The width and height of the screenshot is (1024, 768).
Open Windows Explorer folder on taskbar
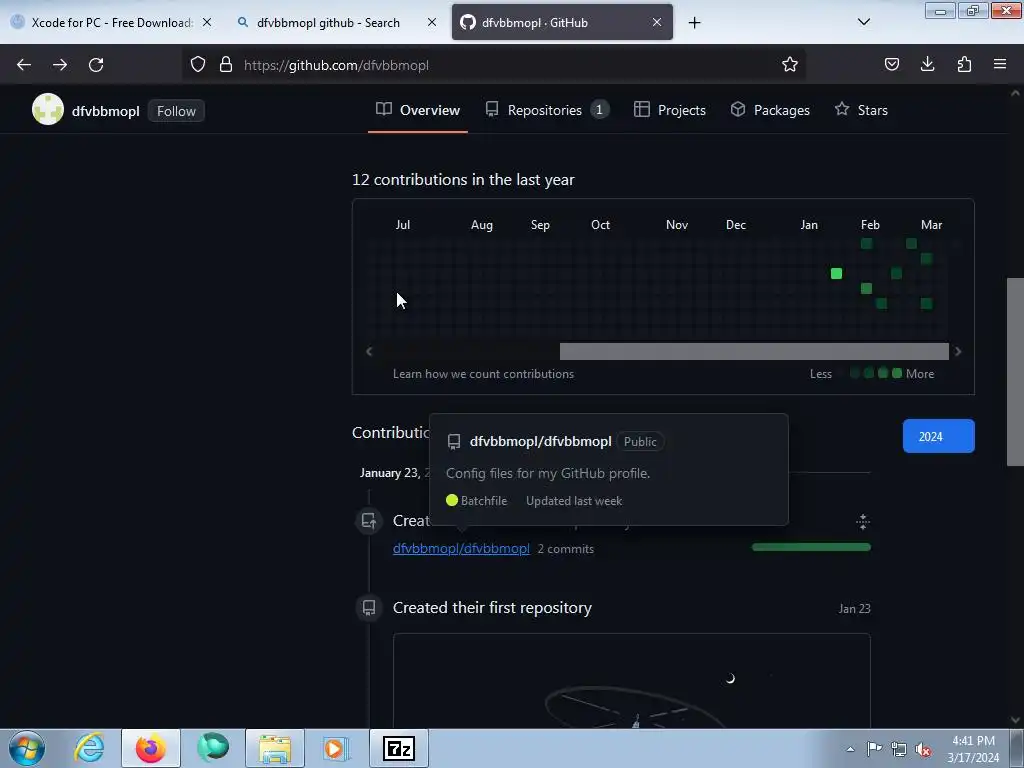(275, 748)
